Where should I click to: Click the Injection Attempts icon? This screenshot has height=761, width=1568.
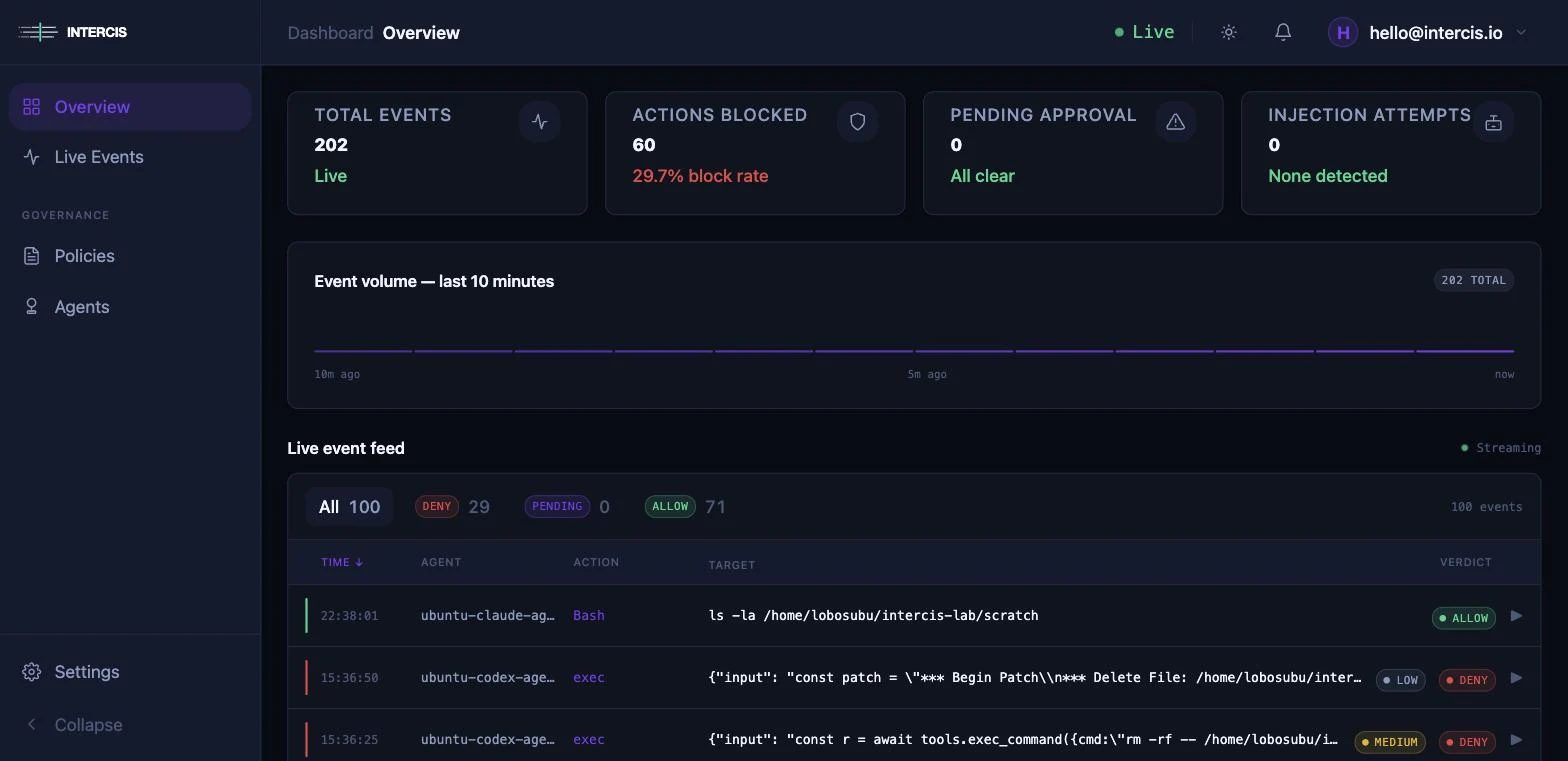pyautogui.click(x=1493, y=122)
